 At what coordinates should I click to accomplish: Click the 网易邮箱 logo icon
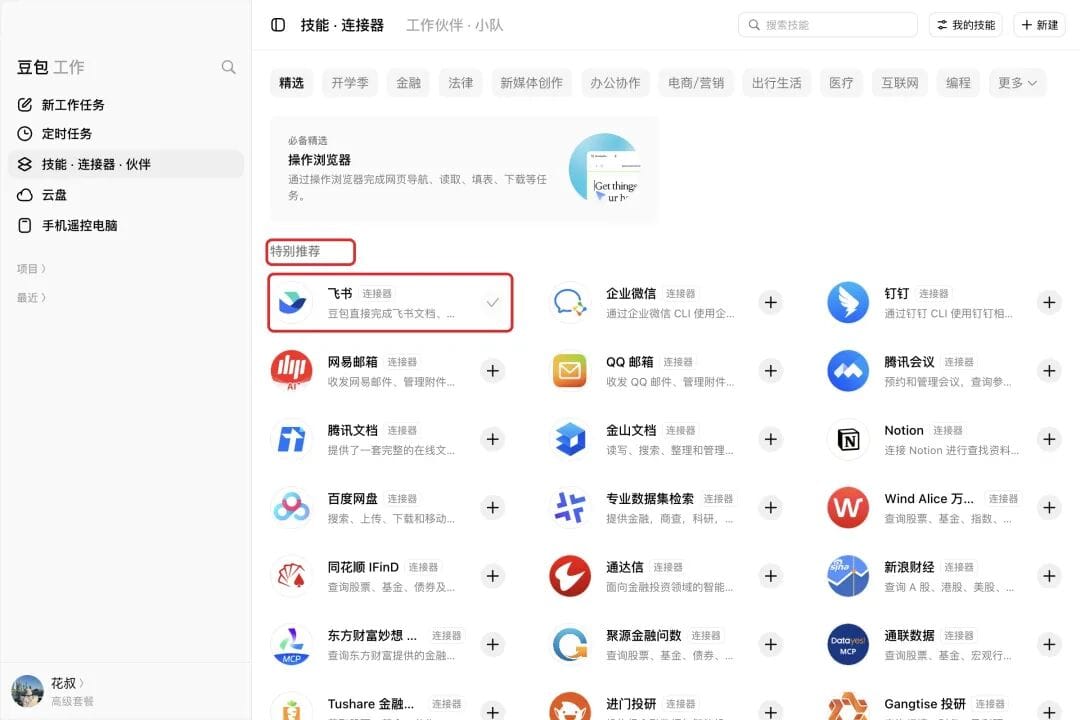point(291,371)
